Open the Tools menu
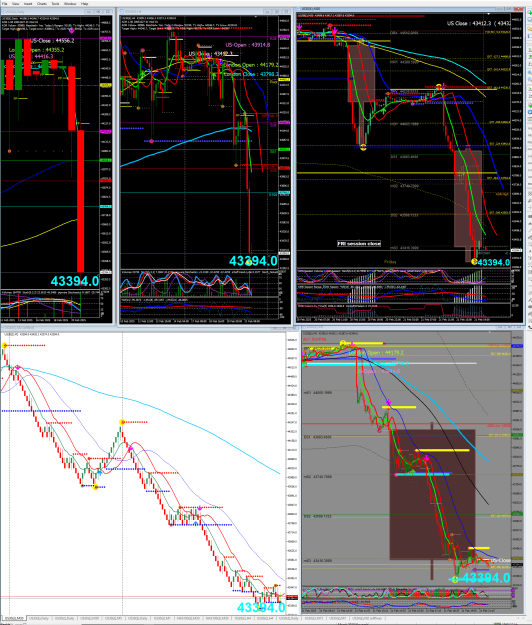 pyautogui.click(x=55, y=4)
